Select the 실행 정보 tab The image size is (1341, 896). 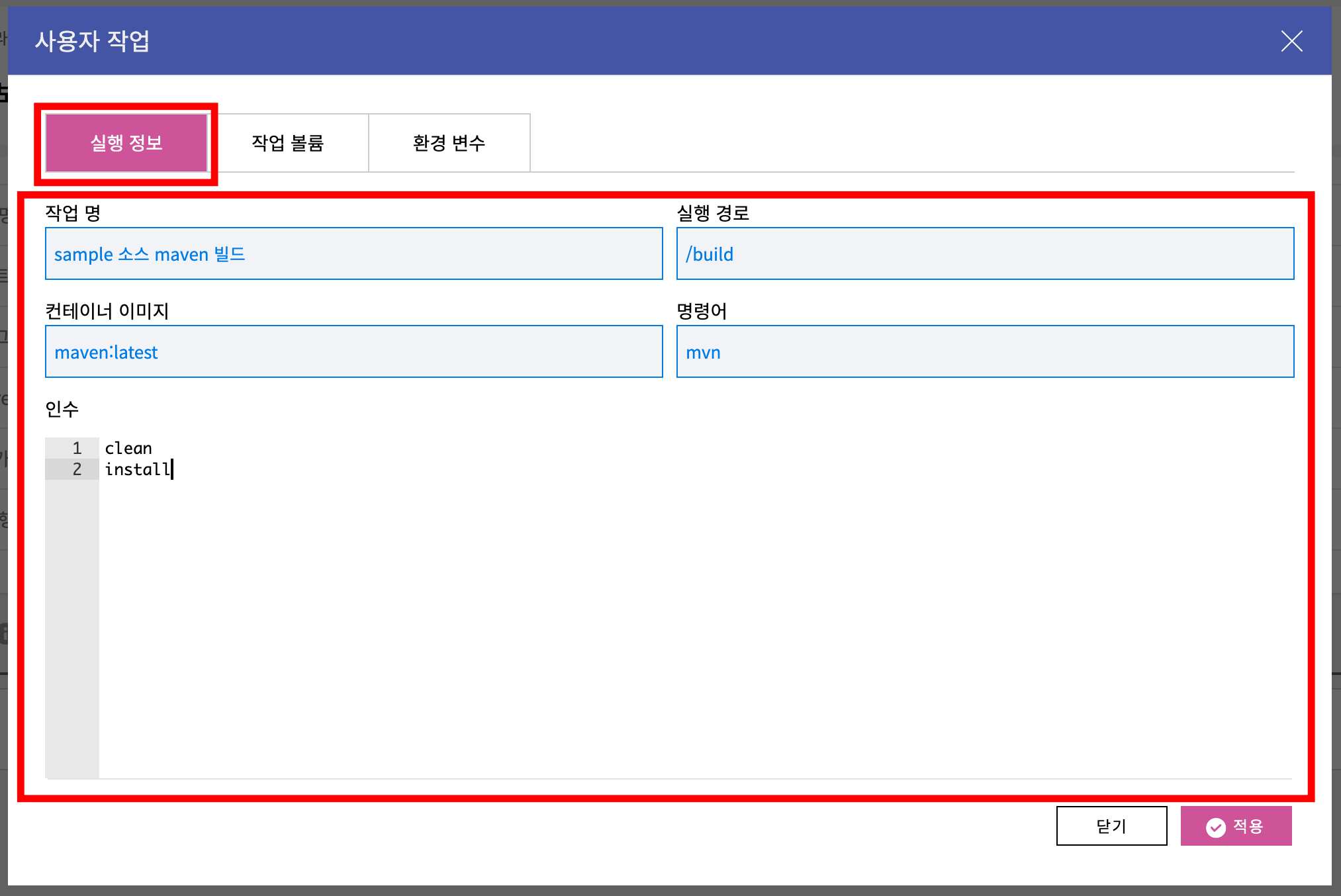[x=126, y=143]
